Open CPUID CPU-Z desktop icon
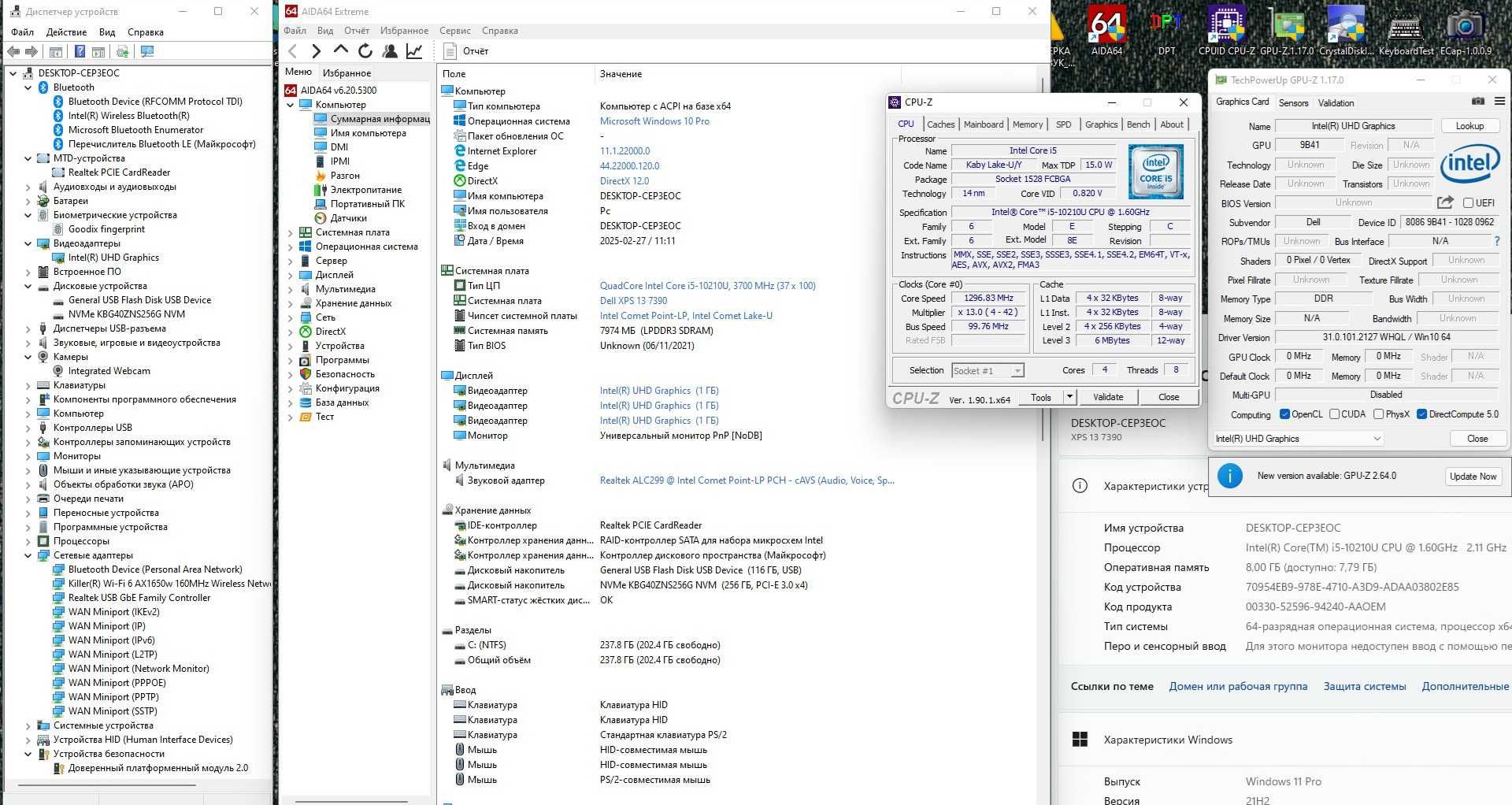The height and width of the screenshot is (805, 1512). [x=1227, y=30]
